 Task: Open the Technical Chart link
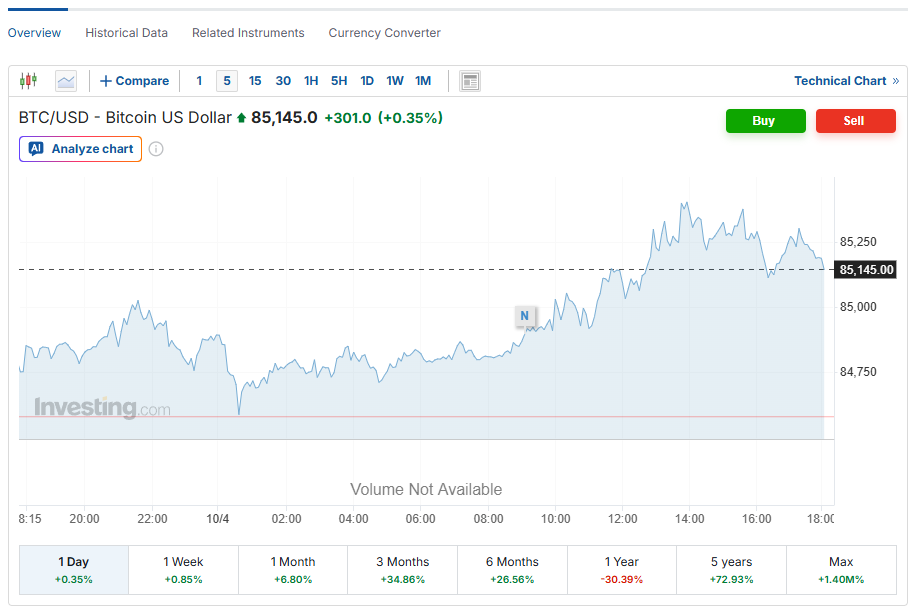pyautogui.click(x=846, y=81)
